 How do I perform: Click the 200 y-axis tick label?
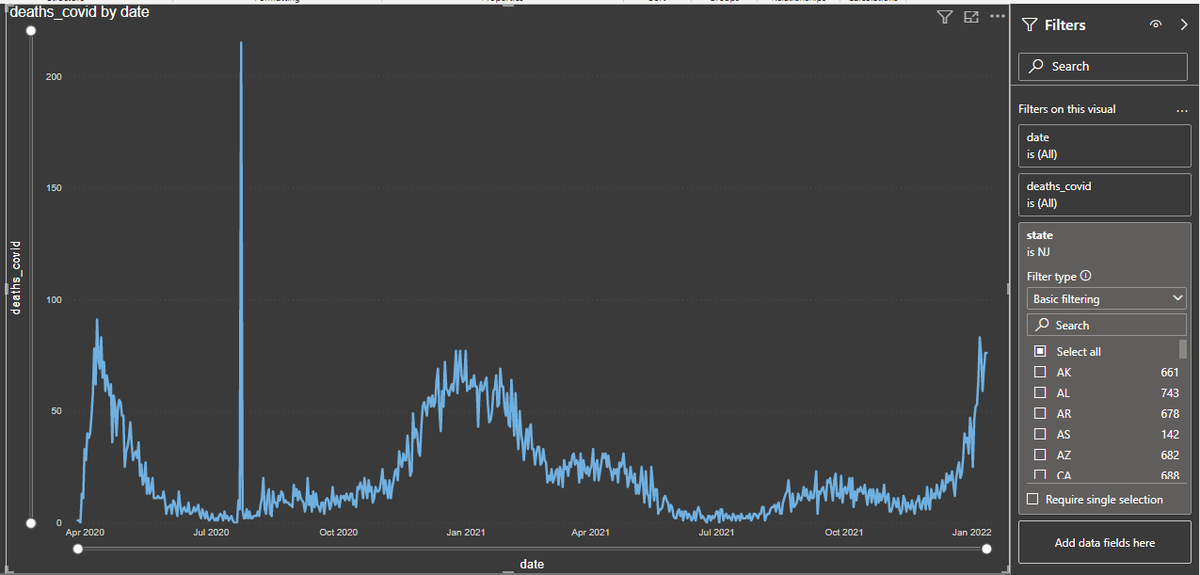point(54,77)
